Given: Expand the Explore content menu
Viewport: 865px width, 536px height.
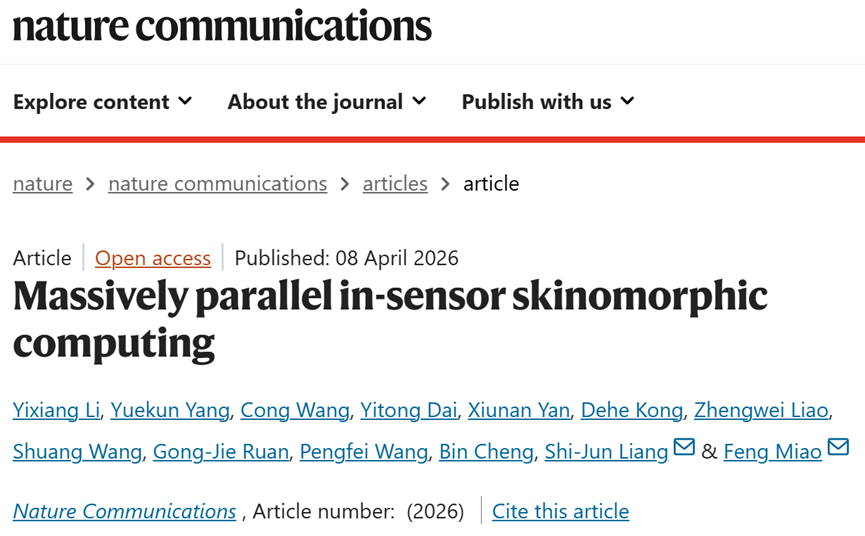Looking at the screenshot, I should pos(102,102).
